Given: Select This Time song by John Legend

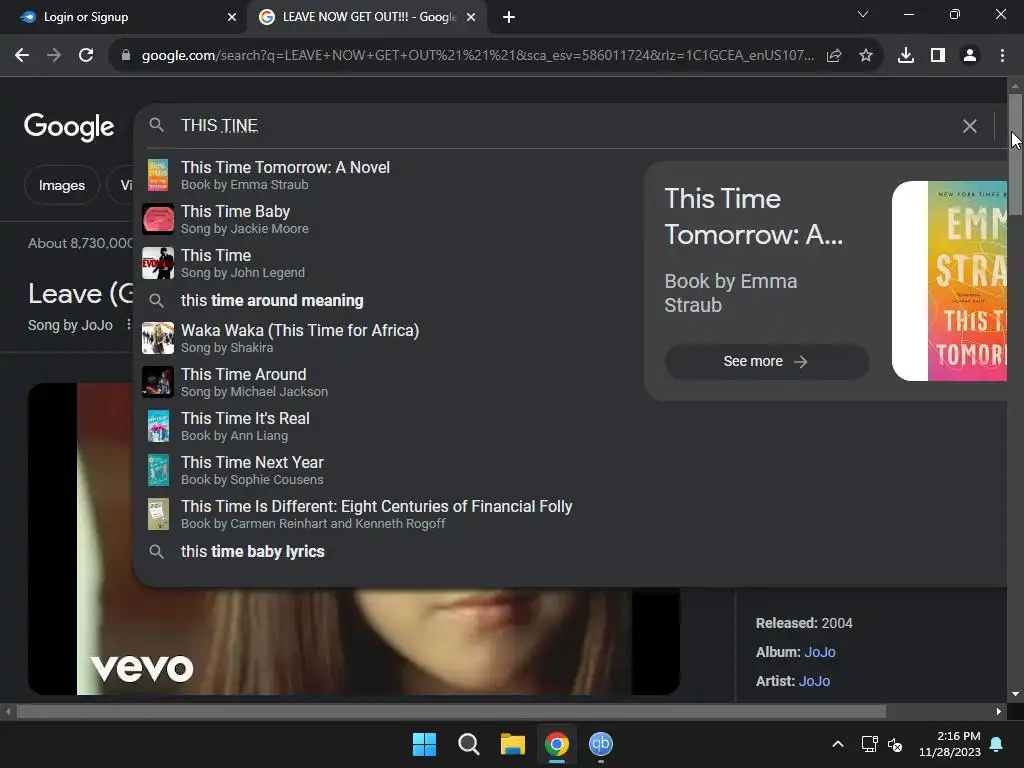Looking at the screenshot, I should pos(392,263).
